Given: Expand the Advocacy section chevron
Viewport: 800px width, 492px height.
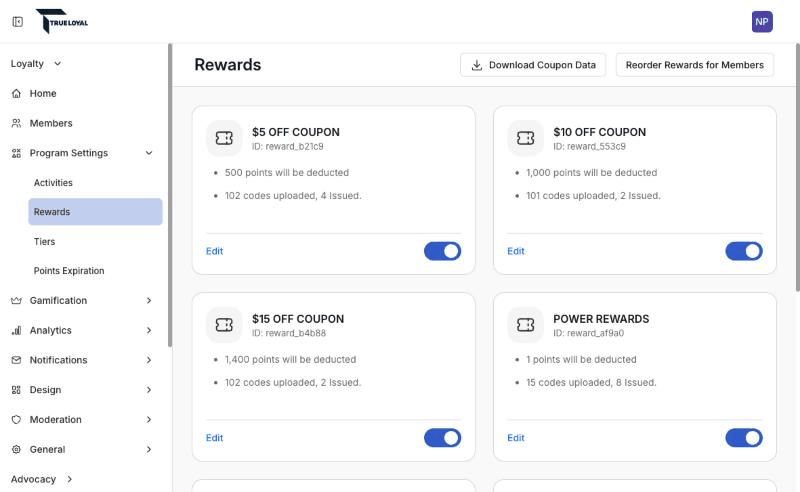Looking at the screenshot, I should click(69, 479).
